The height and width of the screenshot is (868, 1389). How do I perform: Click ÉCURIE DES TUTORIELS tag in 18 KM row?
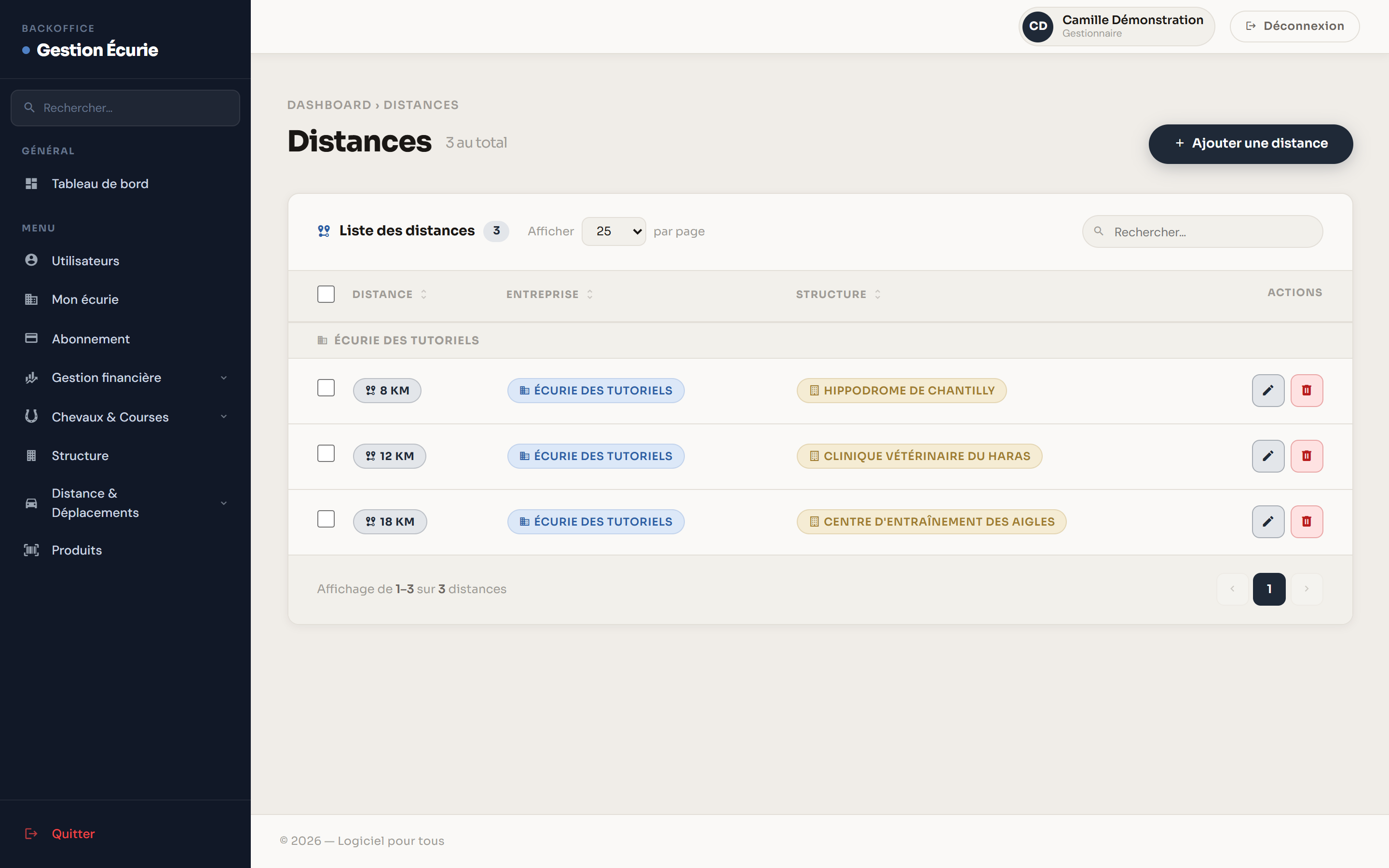[x=596, y=521]
